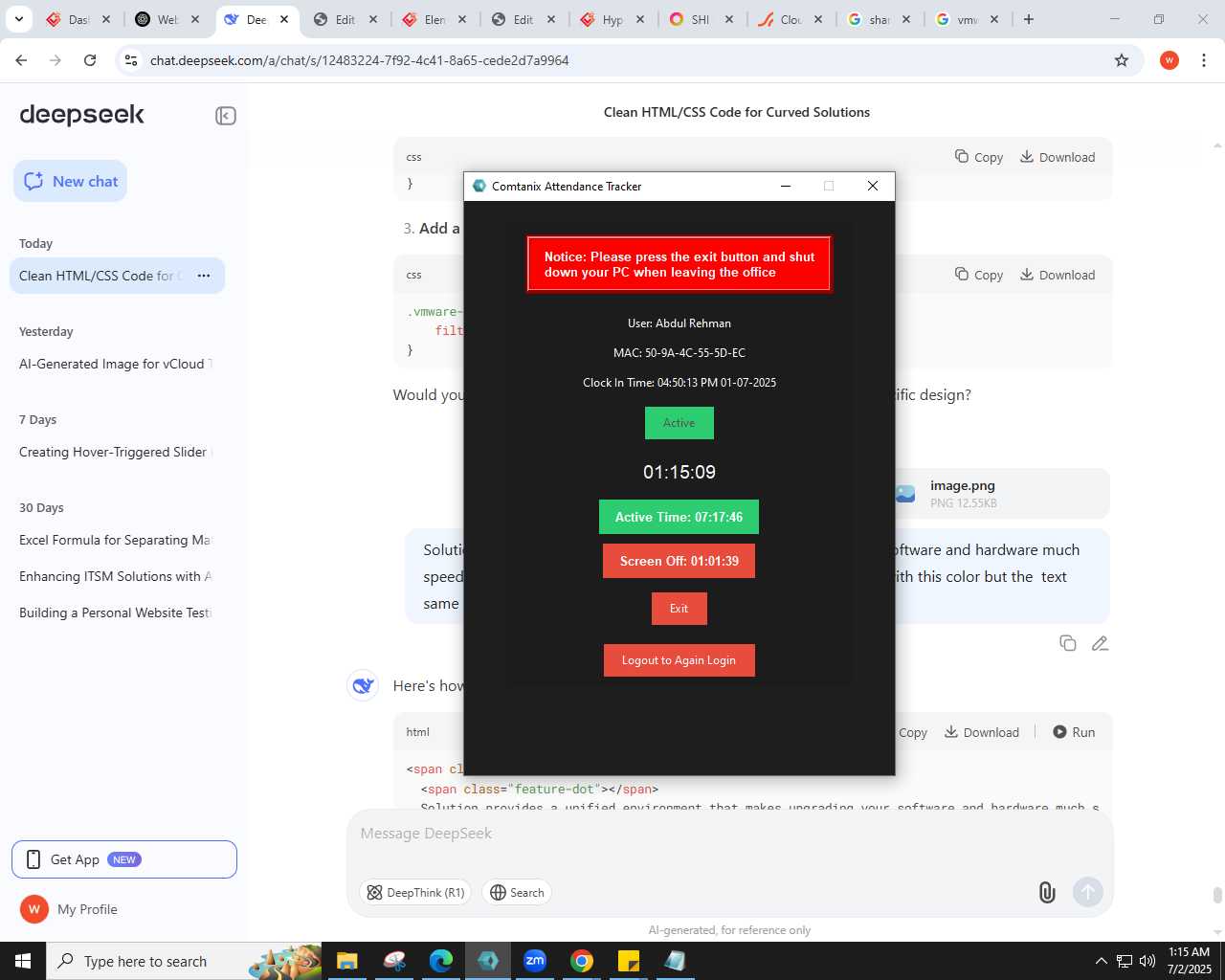Edit the user message pencil icon

point(1100,643)
